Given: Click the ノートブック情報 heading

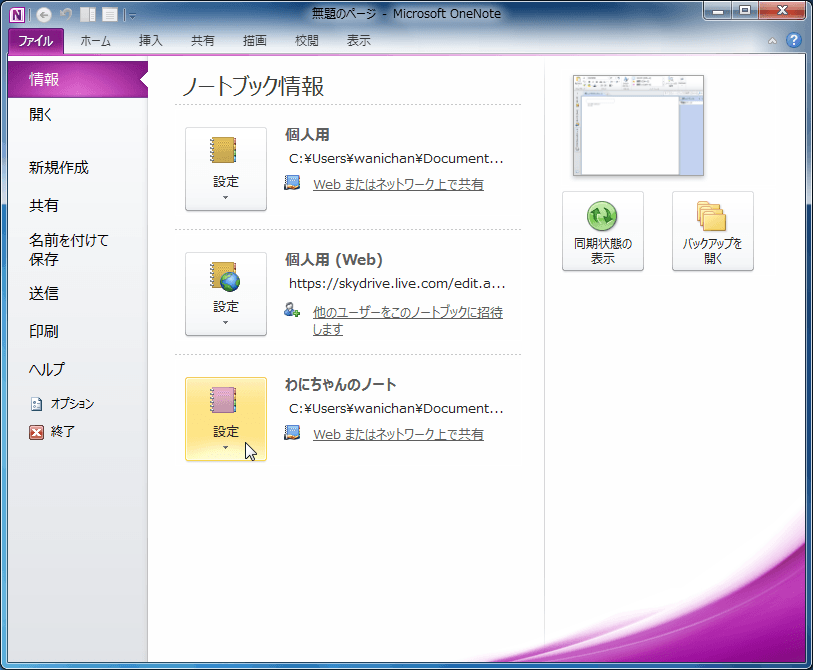Looking at the screenshot, I should click(254, 86).
